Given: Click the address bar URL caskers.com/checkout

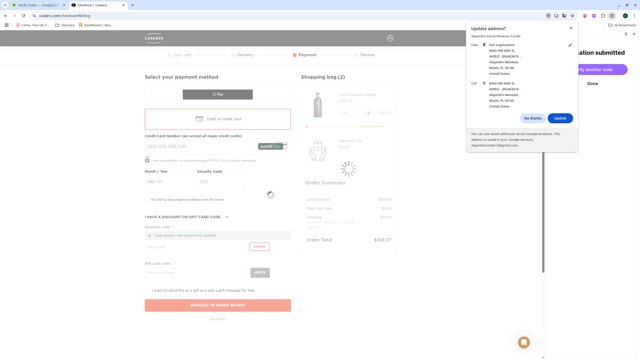Looking at the screenshot, I should pos(64,16).
